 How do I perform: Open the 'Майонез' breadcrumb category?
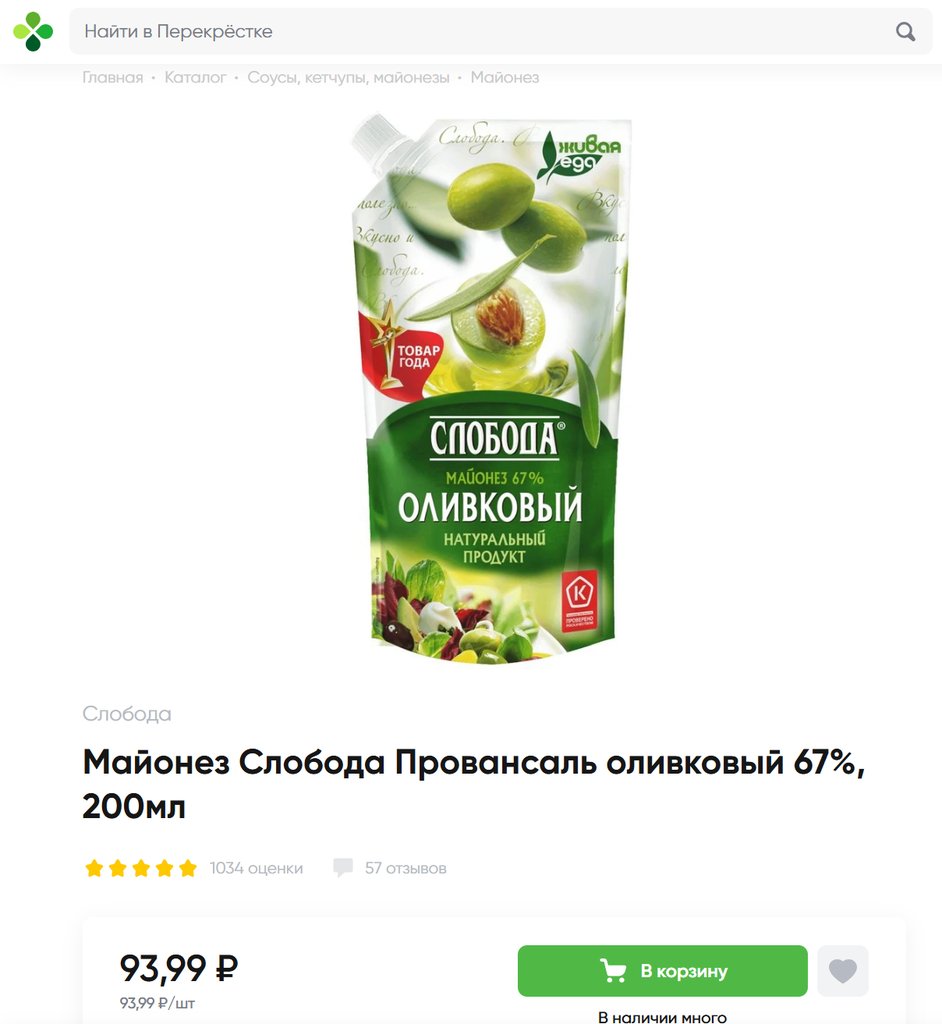(x=505, y=78)
